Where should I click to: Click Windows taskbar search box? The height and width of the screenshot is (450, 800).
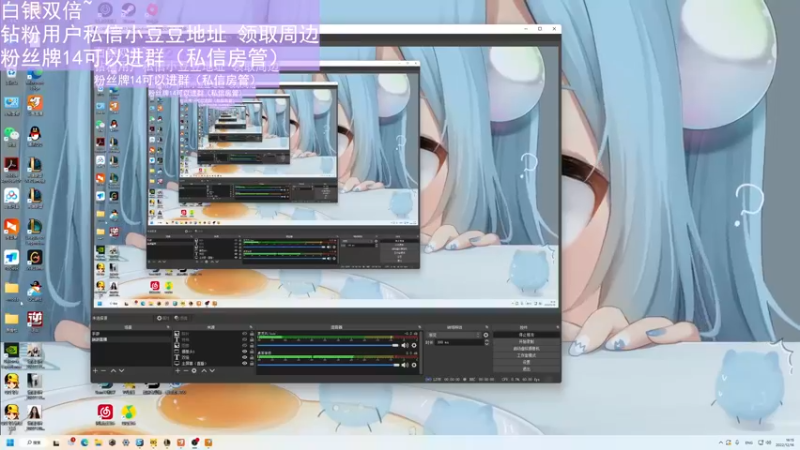34,442
